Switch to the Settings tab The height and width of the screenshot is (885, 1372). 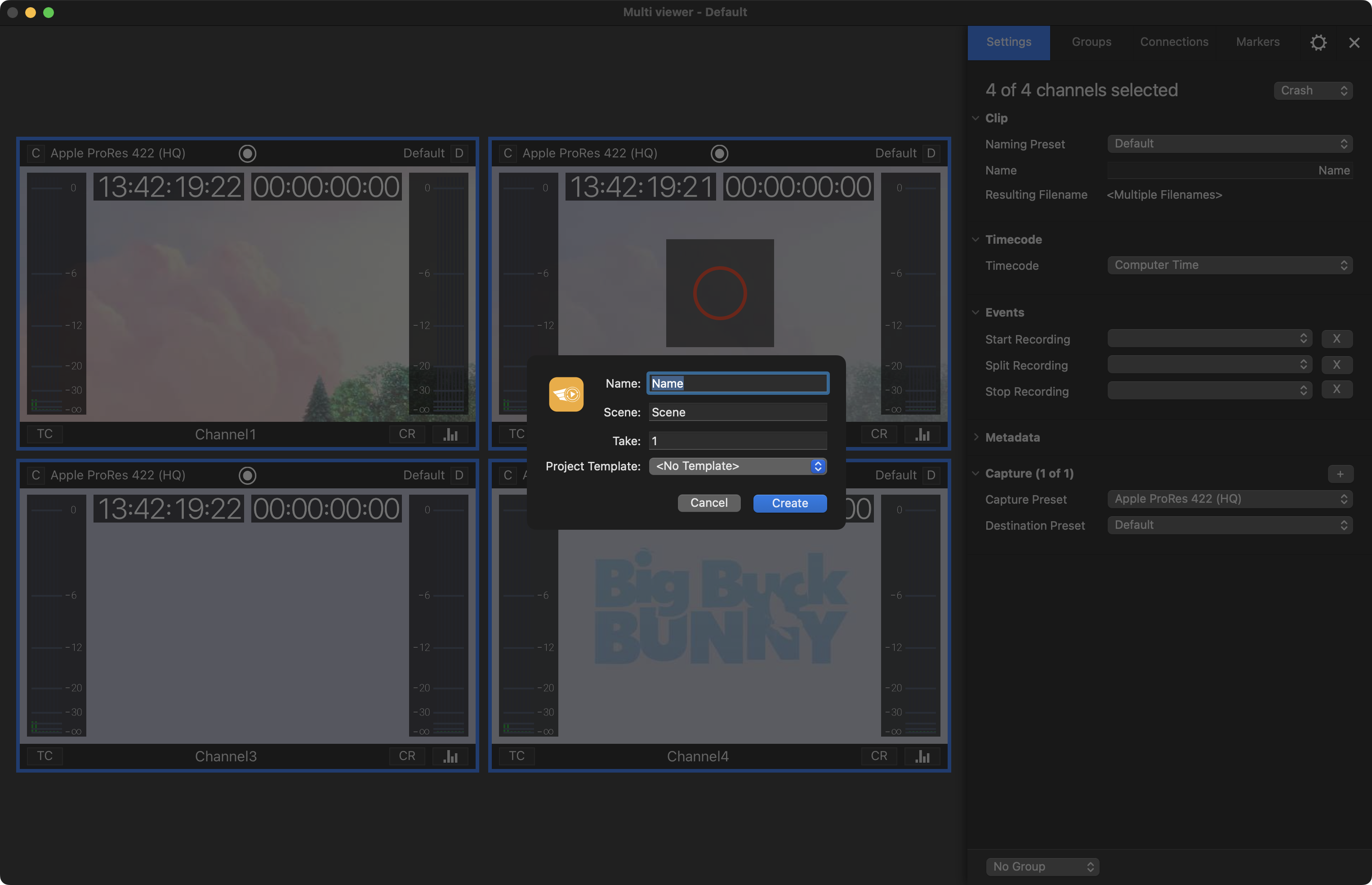(1008, 43)
